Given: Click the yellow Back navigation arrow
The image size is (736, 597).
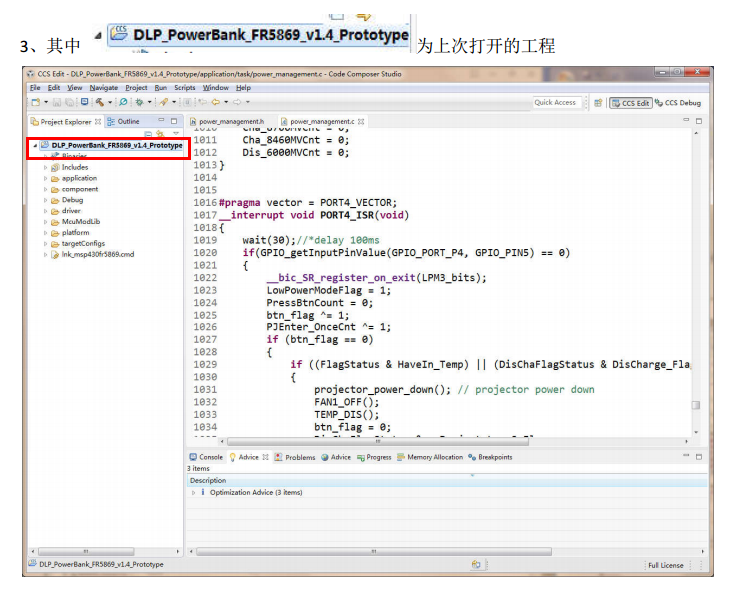Looking at the screenshot, I should click(215, 102).
